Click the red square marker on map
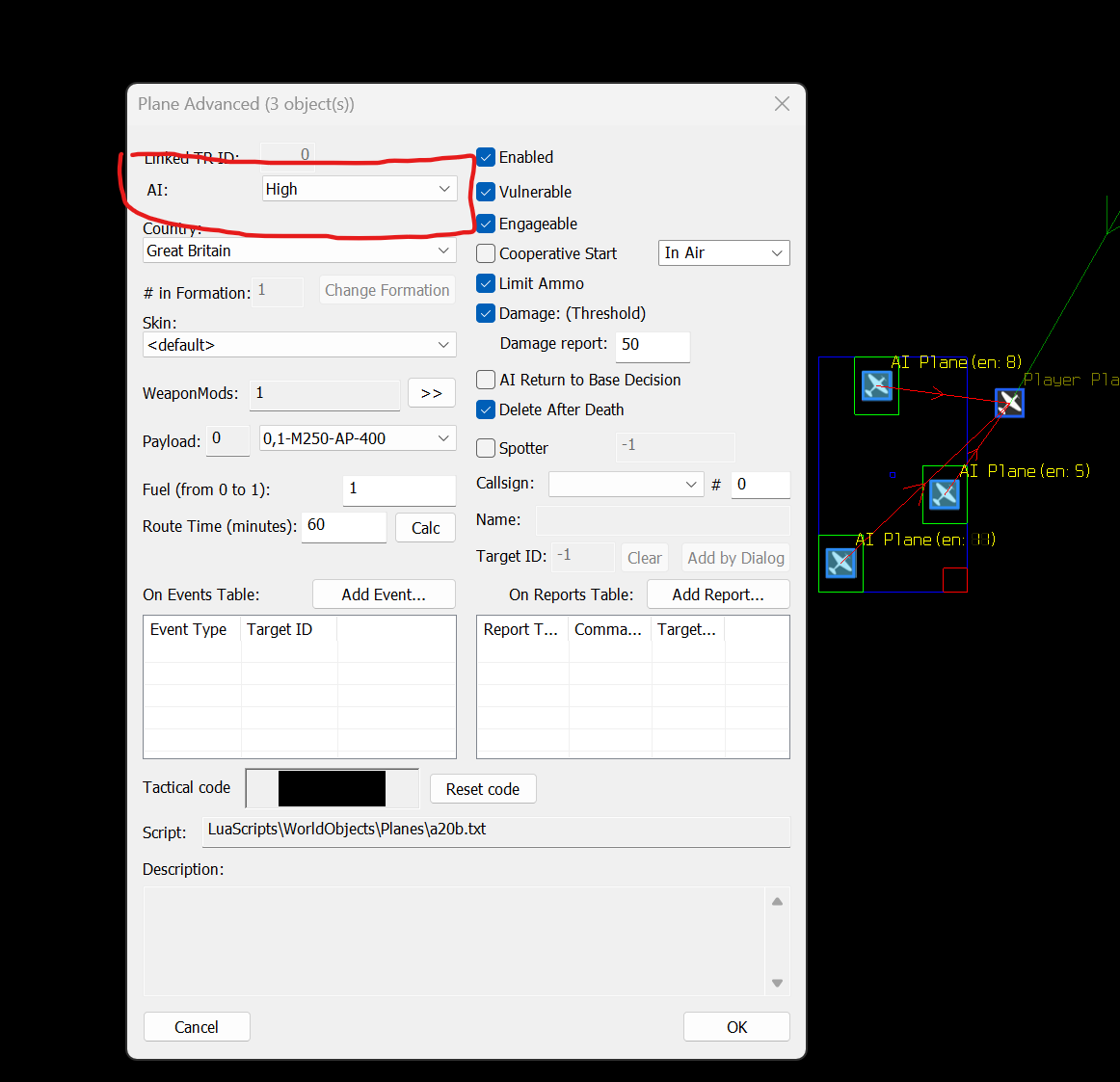The width and height of the screenshot is (1120, 1082). [955, 580]
